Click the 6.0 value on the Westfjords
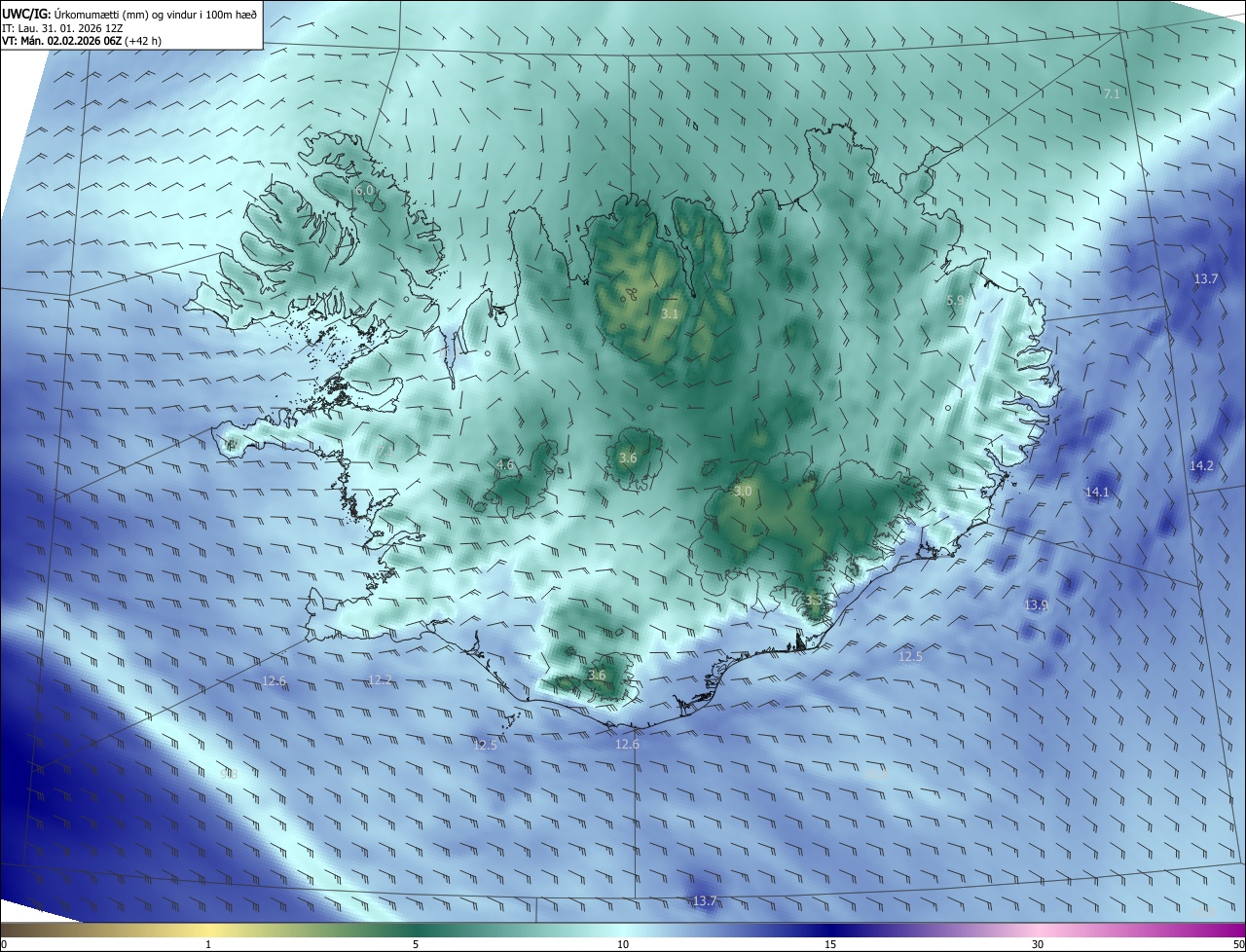 365,191
